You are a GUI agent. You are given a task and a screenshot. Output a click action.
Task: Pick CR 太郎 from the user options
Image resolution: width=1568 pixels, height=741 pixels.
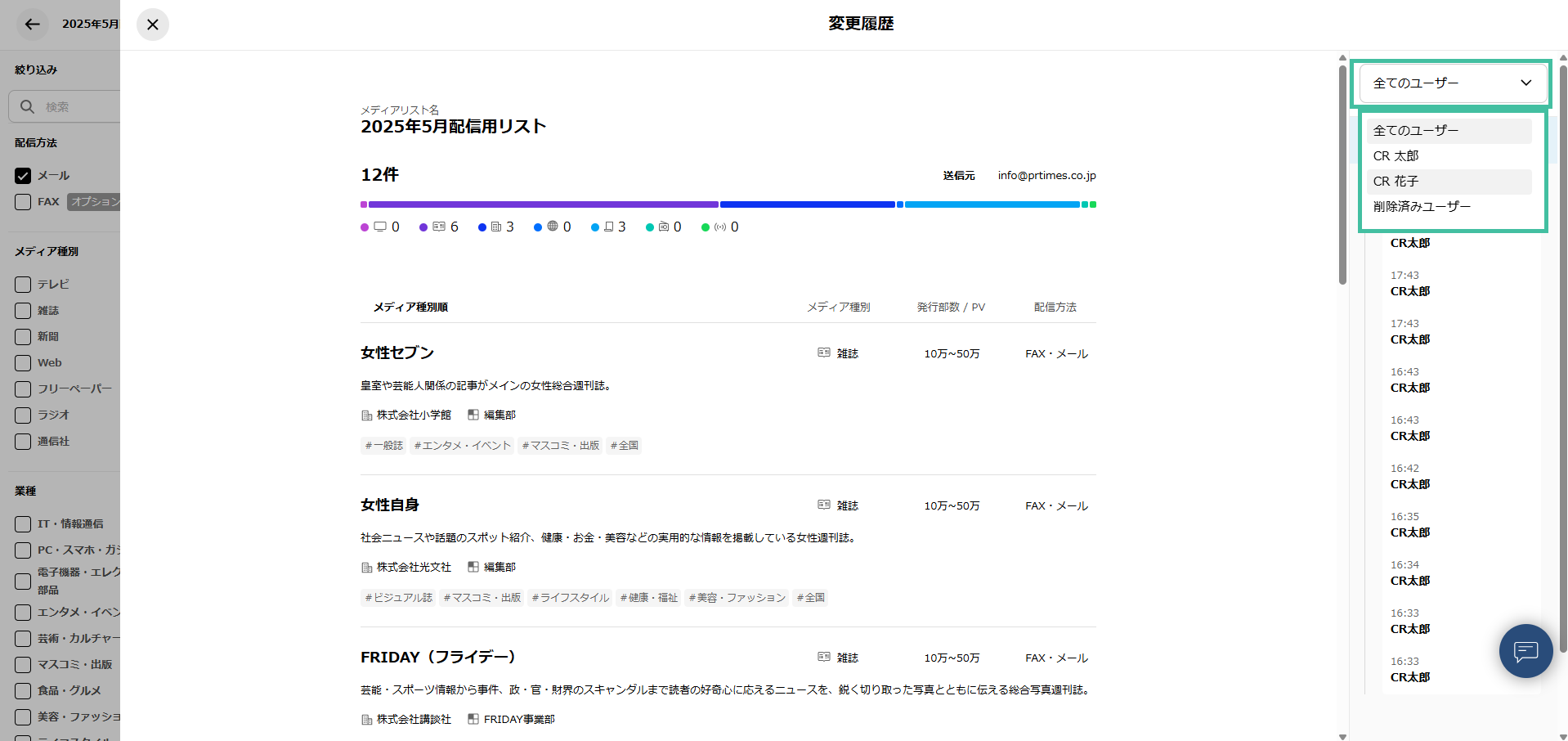click(1396, 156)
